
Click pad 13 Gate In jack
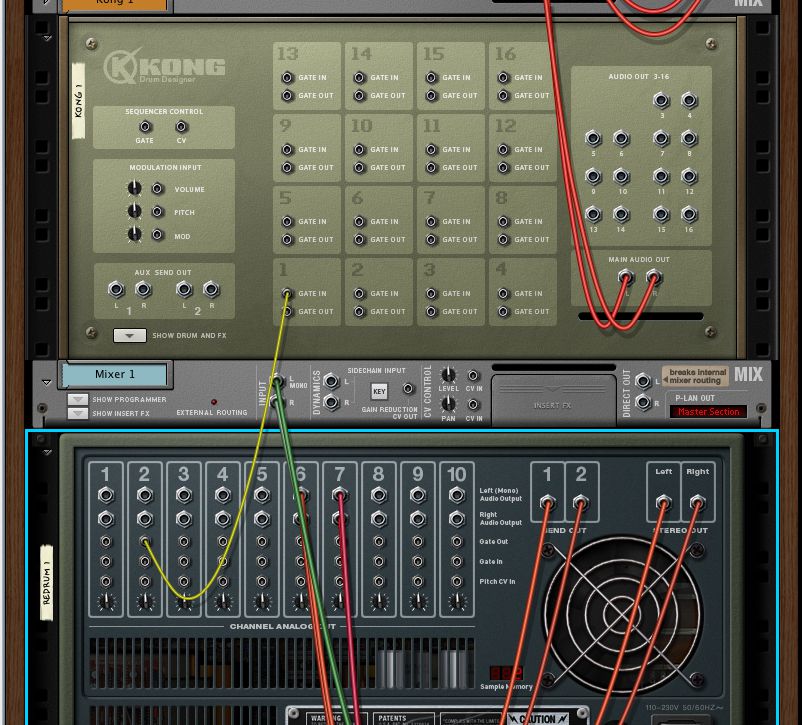287,77
